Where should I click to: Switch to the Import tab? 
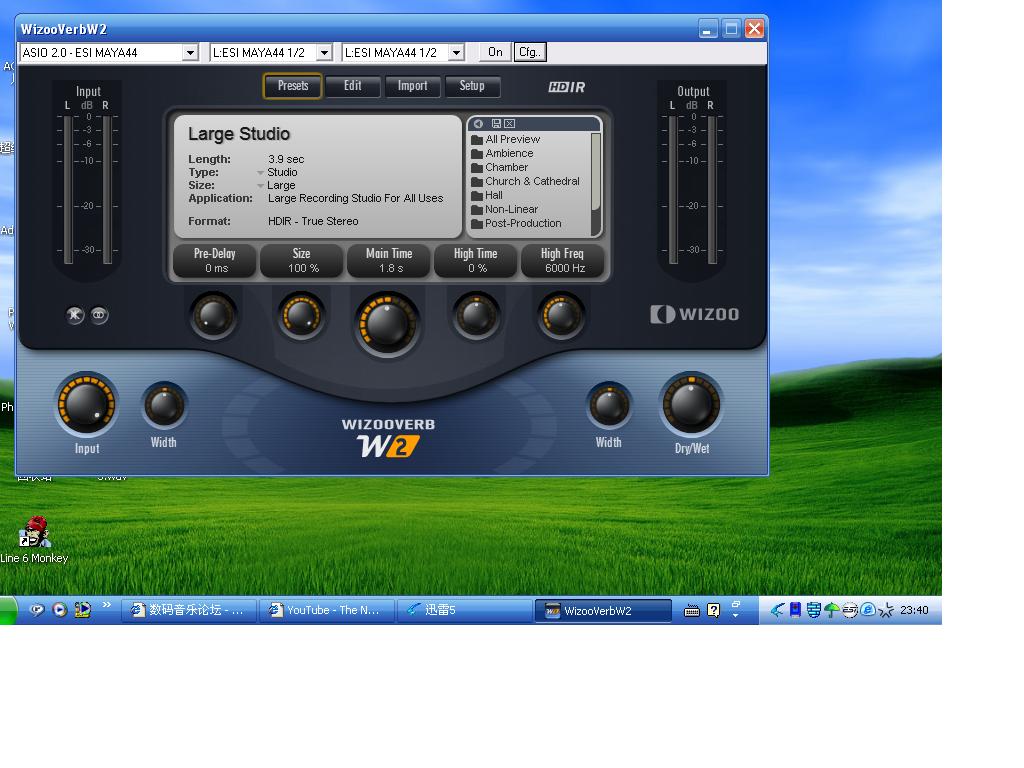coord(412,86)
